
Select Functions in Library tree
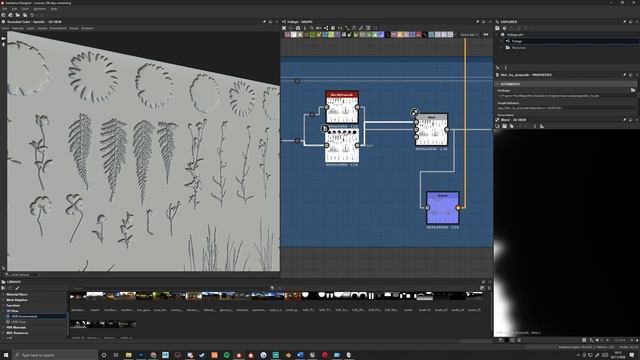[13, 305]
